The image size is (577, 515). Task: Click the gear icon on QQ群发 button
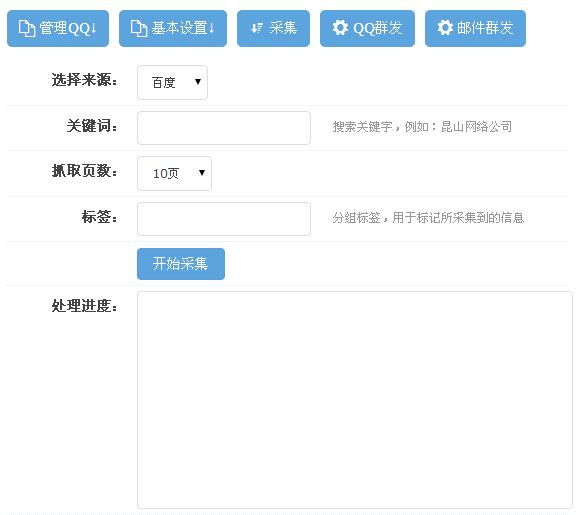pos(340,28)
